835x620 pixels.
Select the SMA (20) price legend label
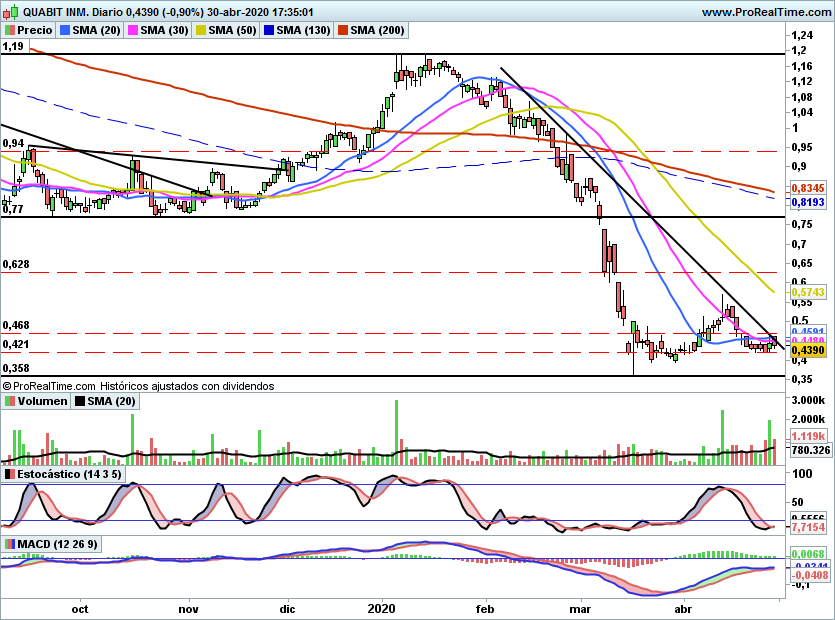point(95,31)
